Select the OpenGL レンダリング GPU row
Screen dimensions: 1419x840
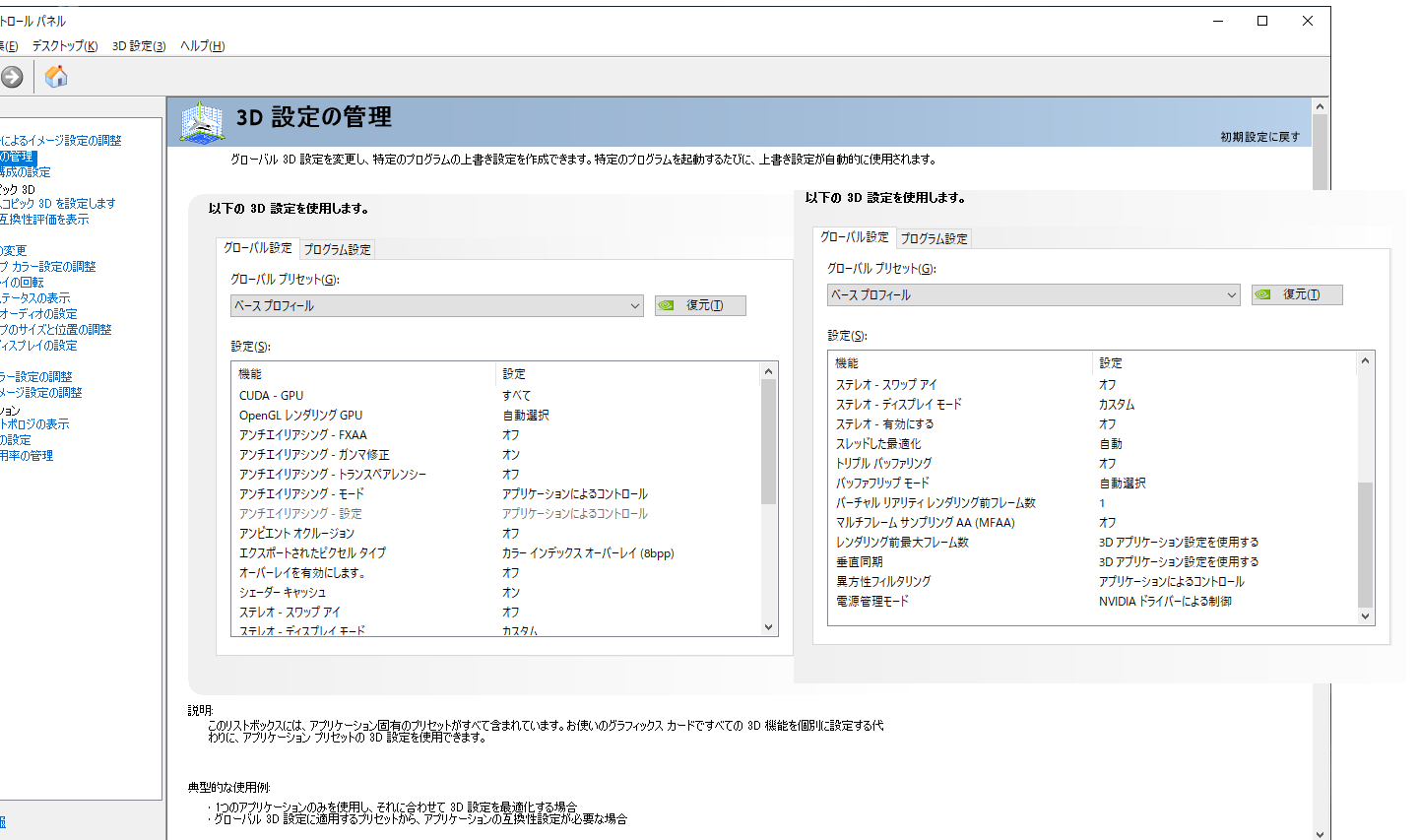(496, 416)
